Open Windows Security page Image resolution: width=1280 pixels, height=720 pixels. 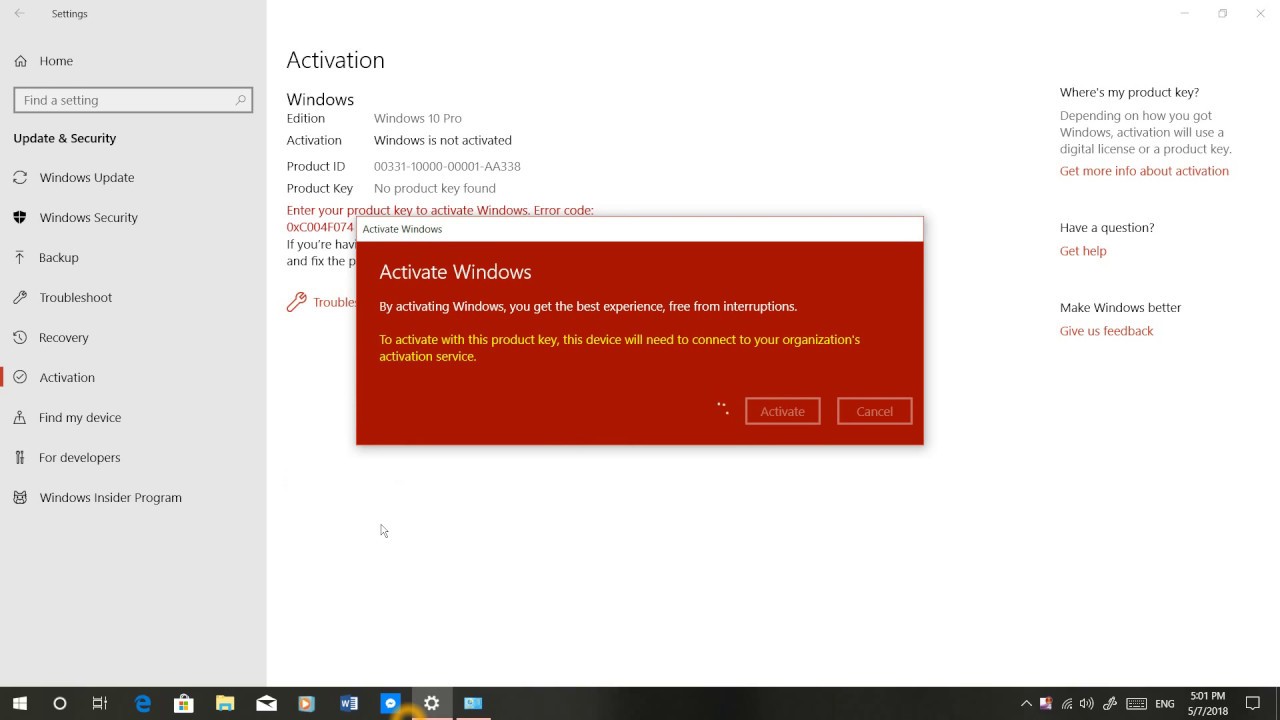(x=89, y=218)
